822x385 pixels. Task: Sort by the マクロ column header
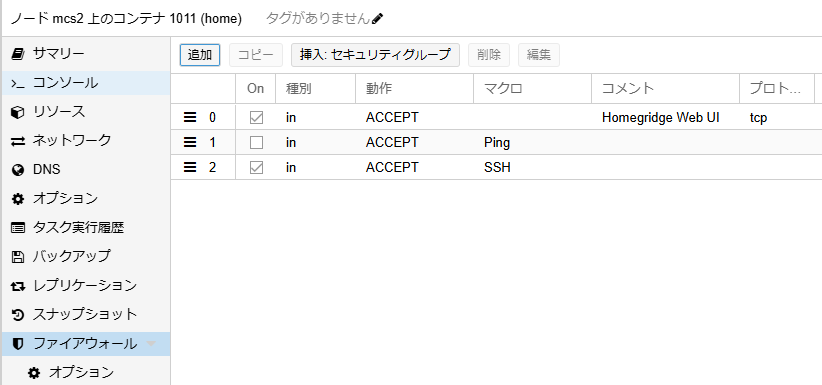click(532, 89)
